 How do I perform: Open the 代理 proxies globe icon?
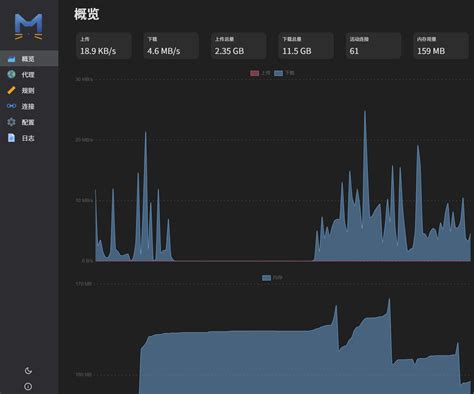click(12, 74)
